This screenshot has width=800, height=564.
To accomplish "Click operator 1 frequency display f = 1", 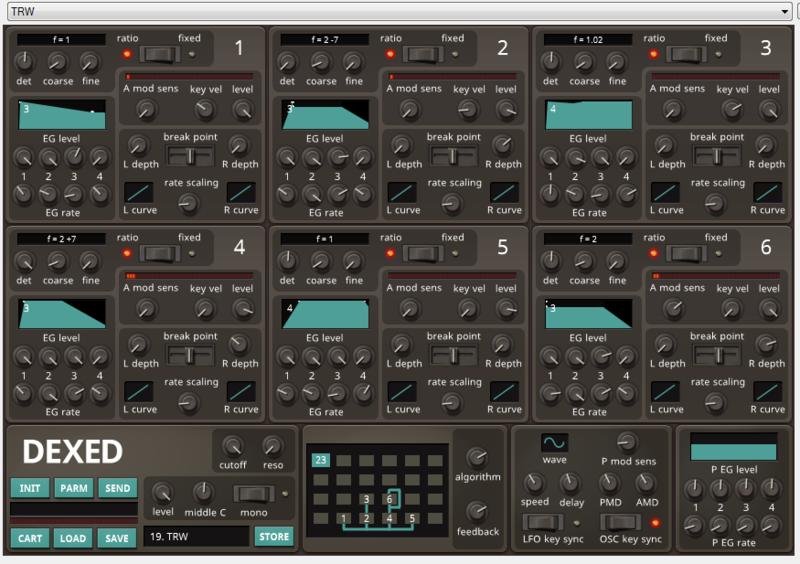I will click(61, 39).
